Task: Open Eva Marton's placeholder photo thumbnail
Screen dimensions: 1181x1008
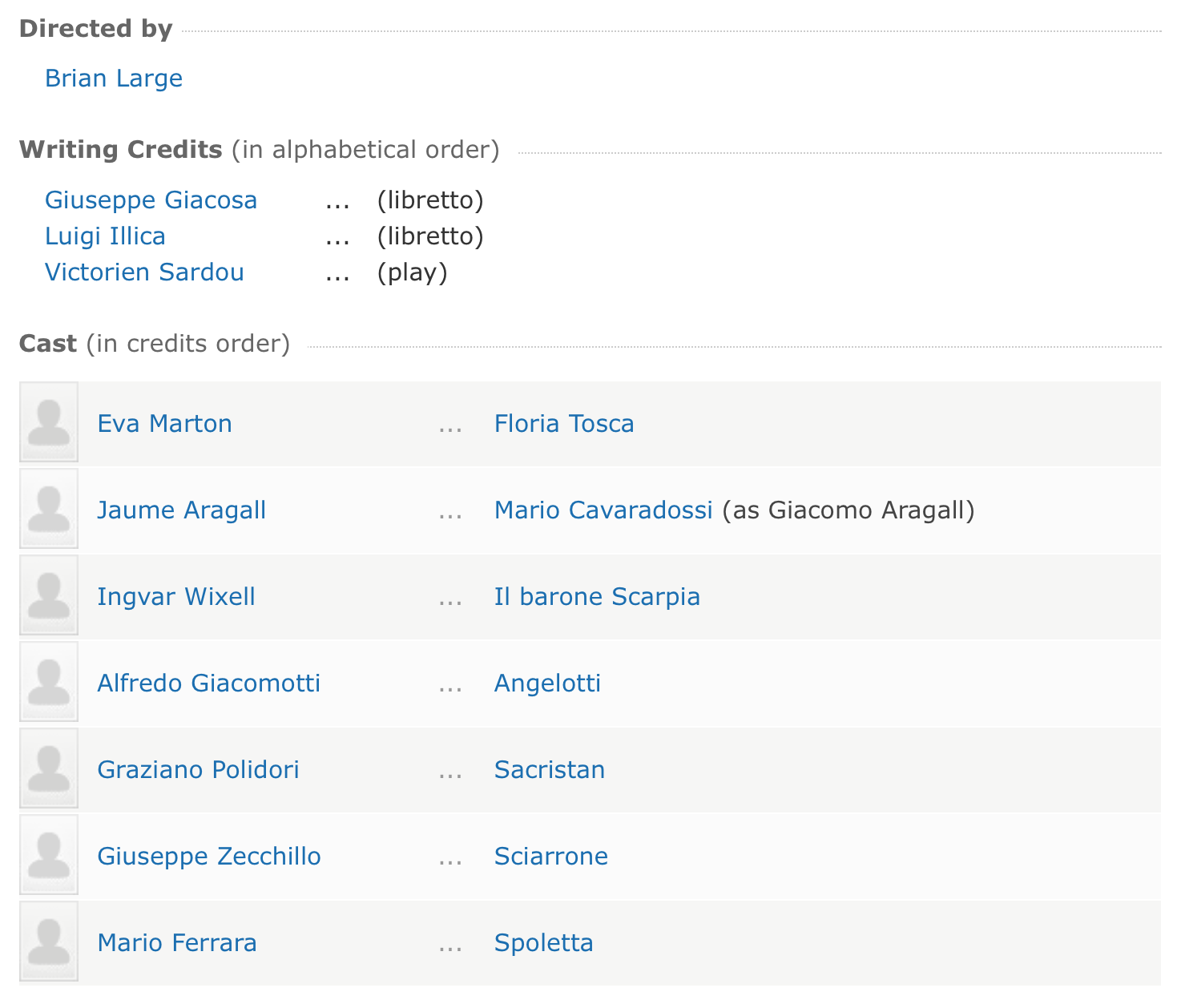Action: click(x=49, y=422)
